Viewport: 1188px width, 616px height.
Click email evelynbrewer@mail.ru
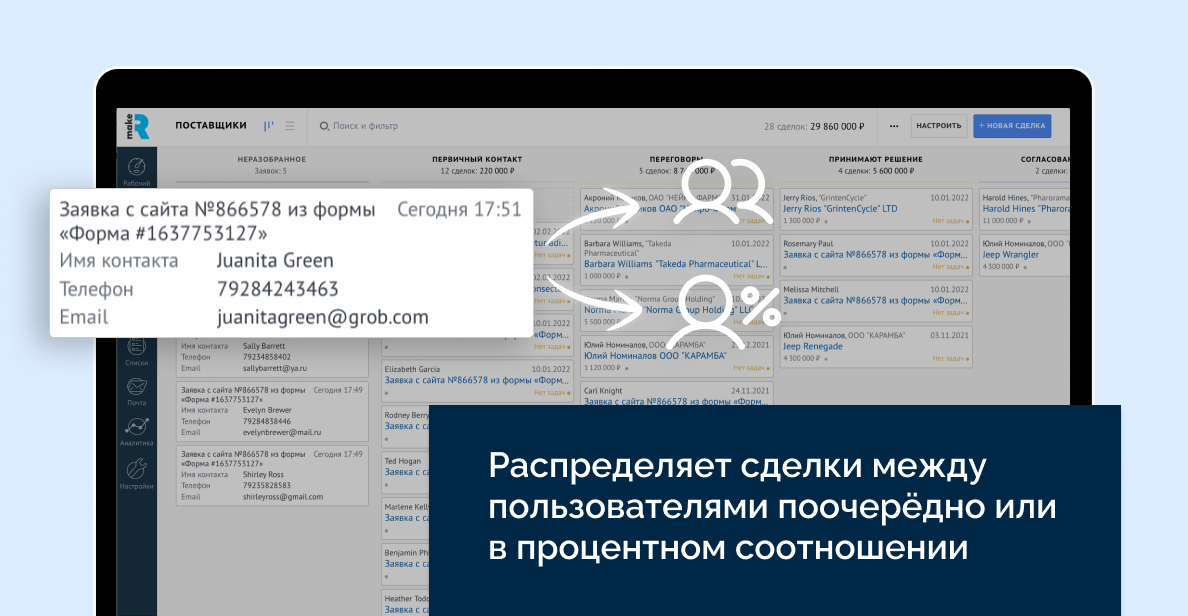point(282,433)
